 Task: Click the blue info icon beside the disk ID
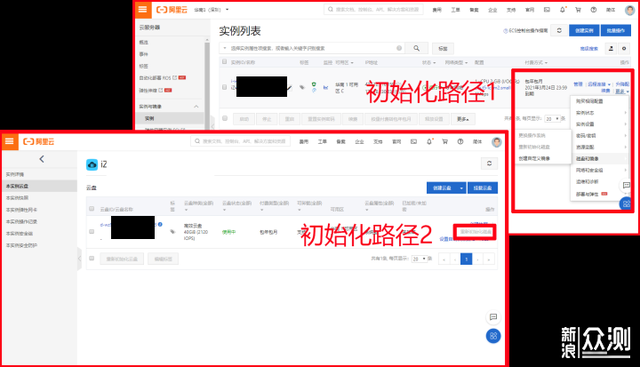tap(160, 224)
